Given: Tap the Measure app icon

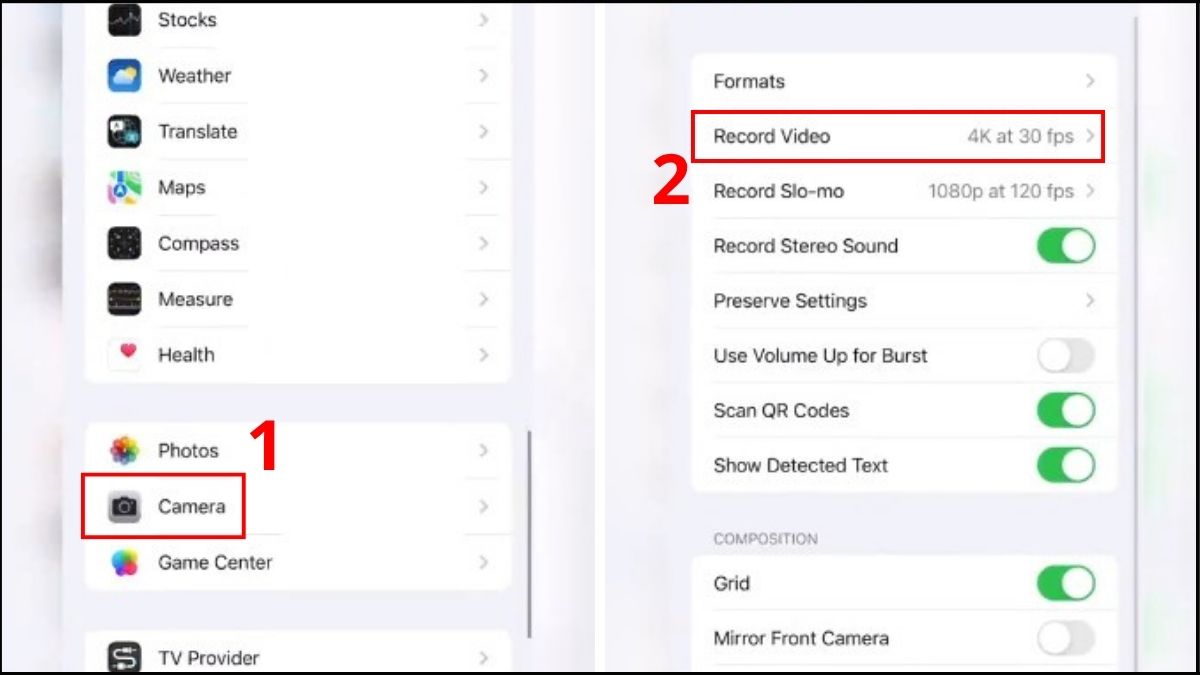Looking at the screenshot, I should pyautogui.click(x=125, y=299).
